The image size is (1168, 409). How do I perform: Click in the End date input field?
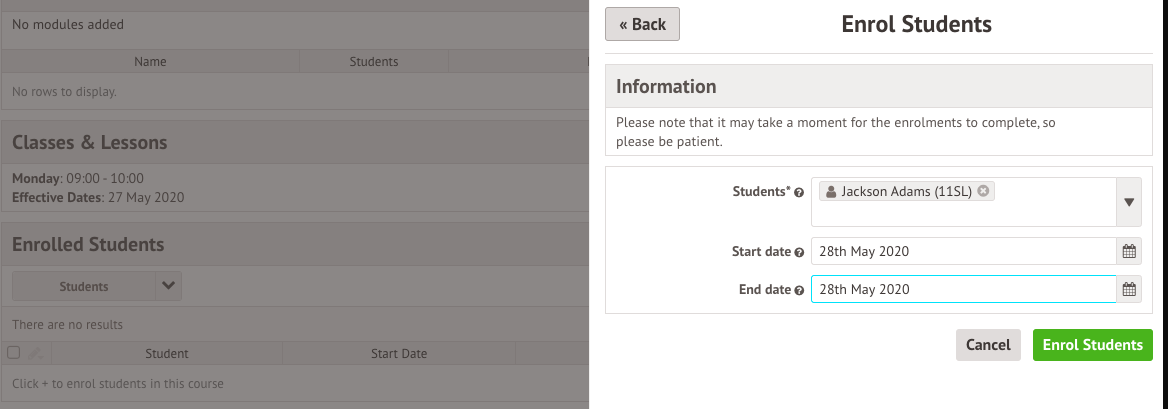[962, 290]
